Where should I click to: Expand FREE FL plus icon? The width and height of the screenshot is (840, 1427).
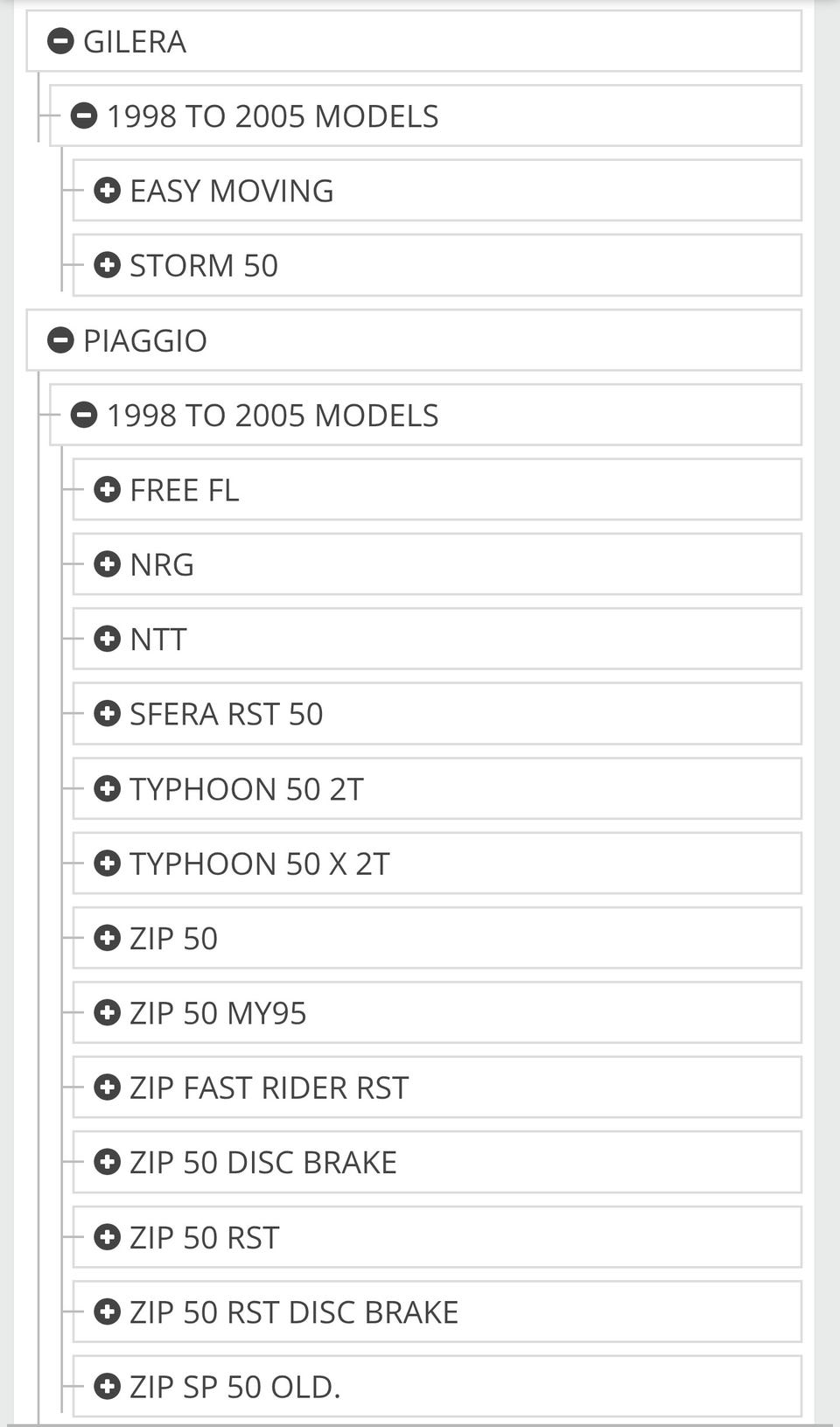(x=107, y=490)
